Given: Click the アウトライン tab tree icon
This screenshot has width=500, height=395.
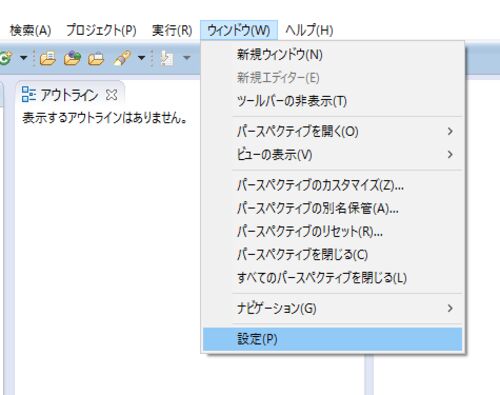Looking at the screenshot, I should tap(29, 94).
